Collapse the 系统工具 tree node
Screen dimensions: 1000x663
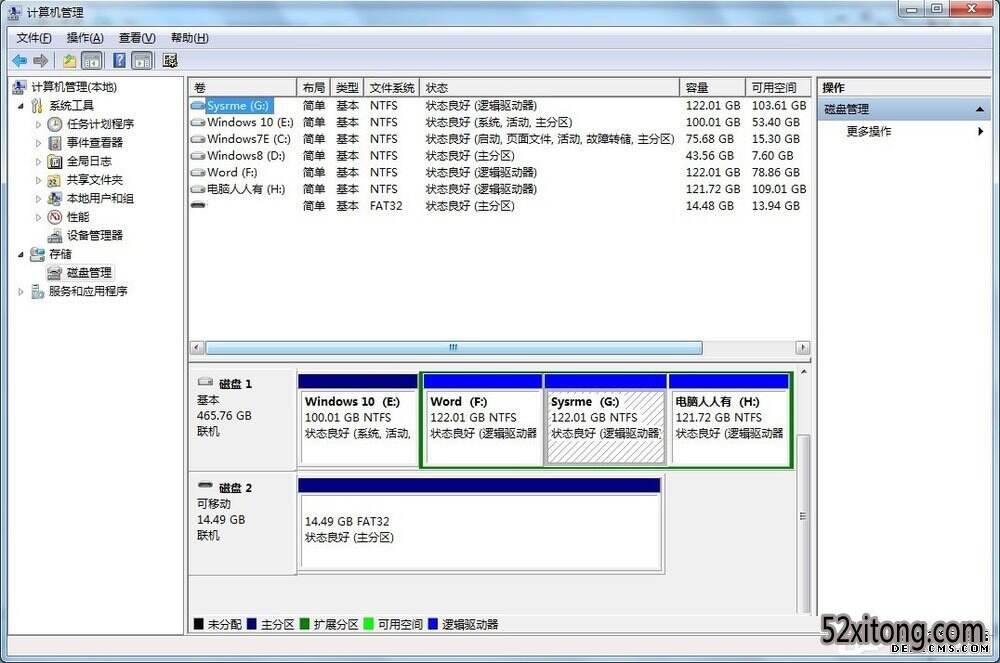pyautogui.click(x=20, y=106)
